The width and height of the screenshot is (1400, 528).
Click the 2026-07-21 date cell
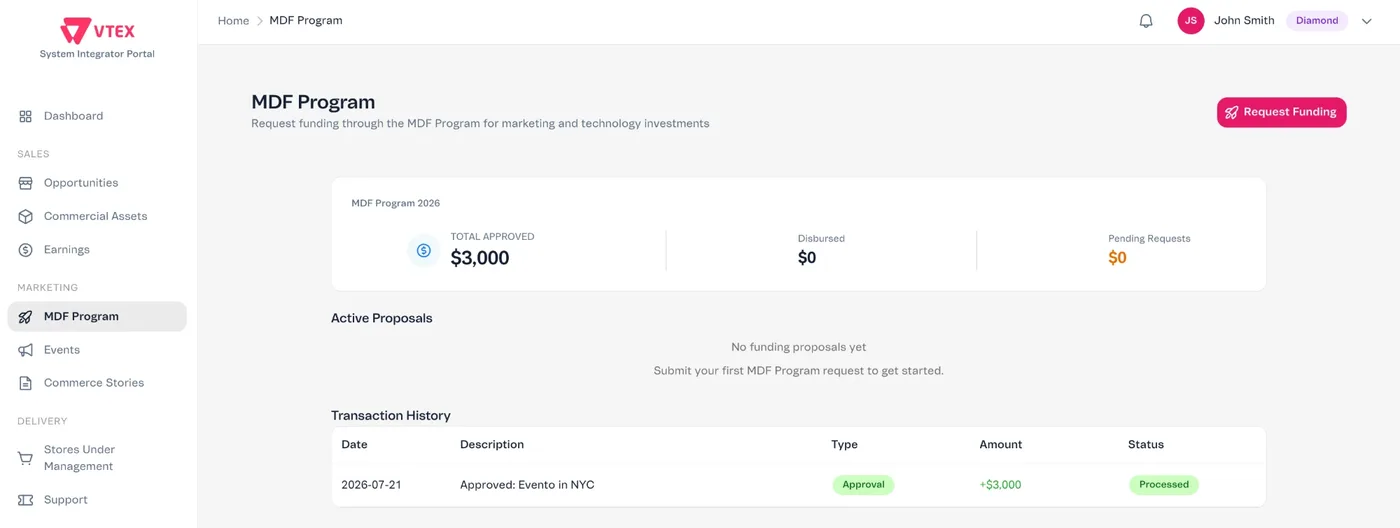click(x=371, y=485)
